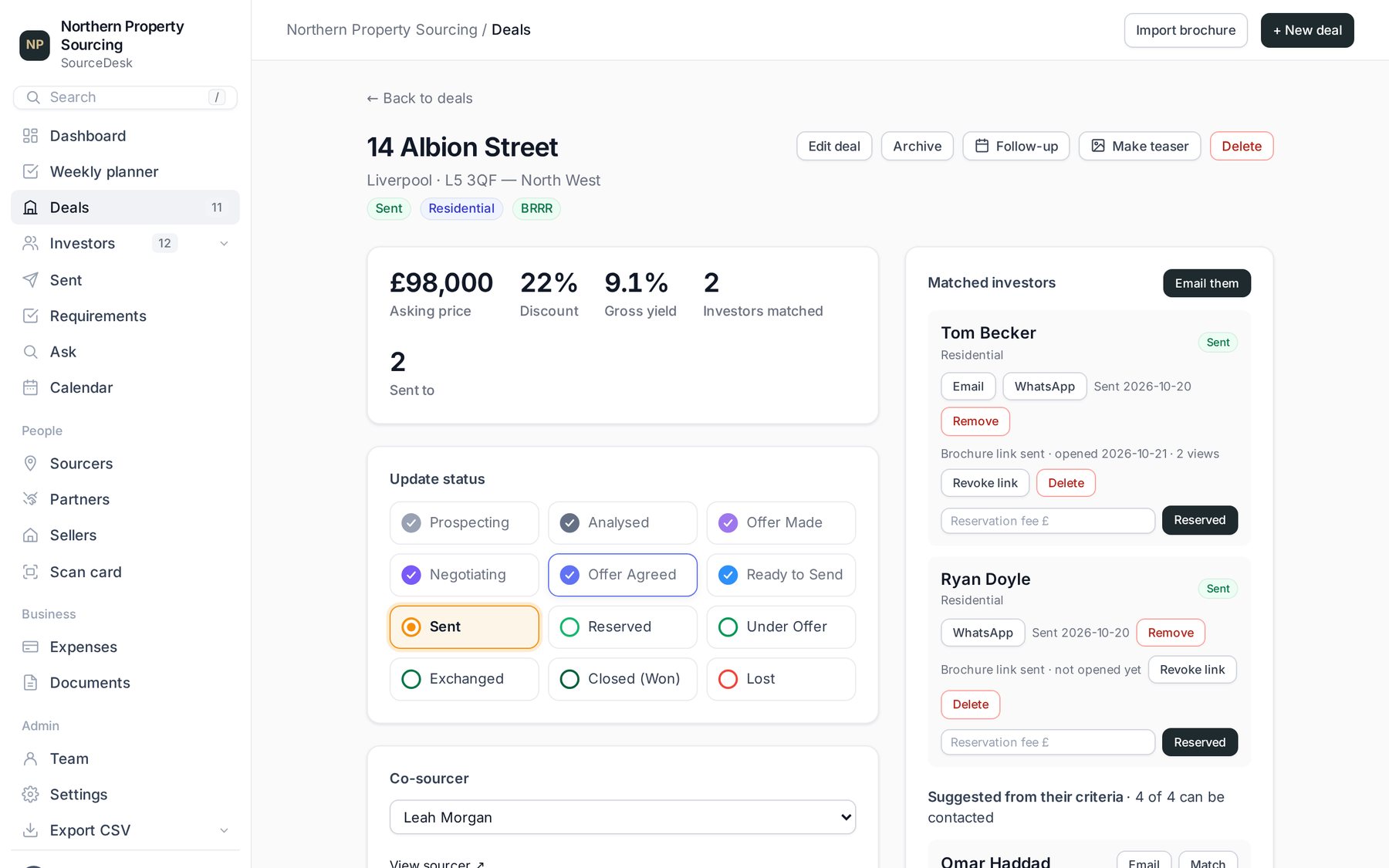
Task: Click Import brochure button
Action: pyautogui.click(x=1185, y=30)
